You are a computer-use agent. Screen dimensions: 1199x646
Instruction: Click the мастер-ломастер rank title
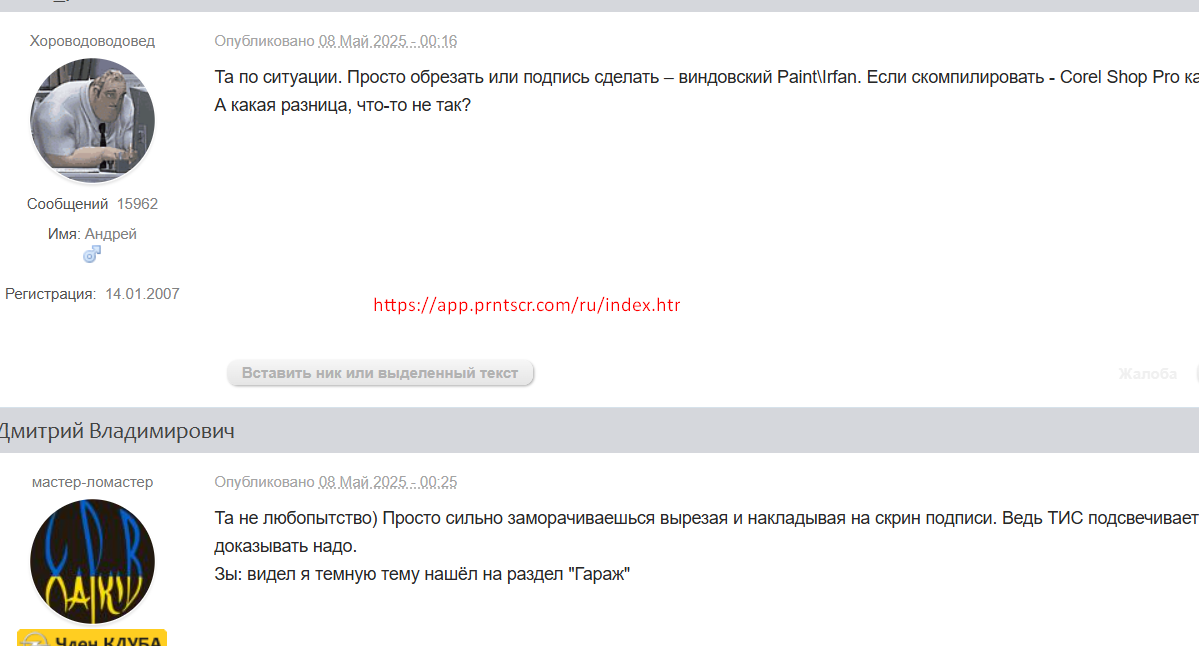[x=93, y=482]
